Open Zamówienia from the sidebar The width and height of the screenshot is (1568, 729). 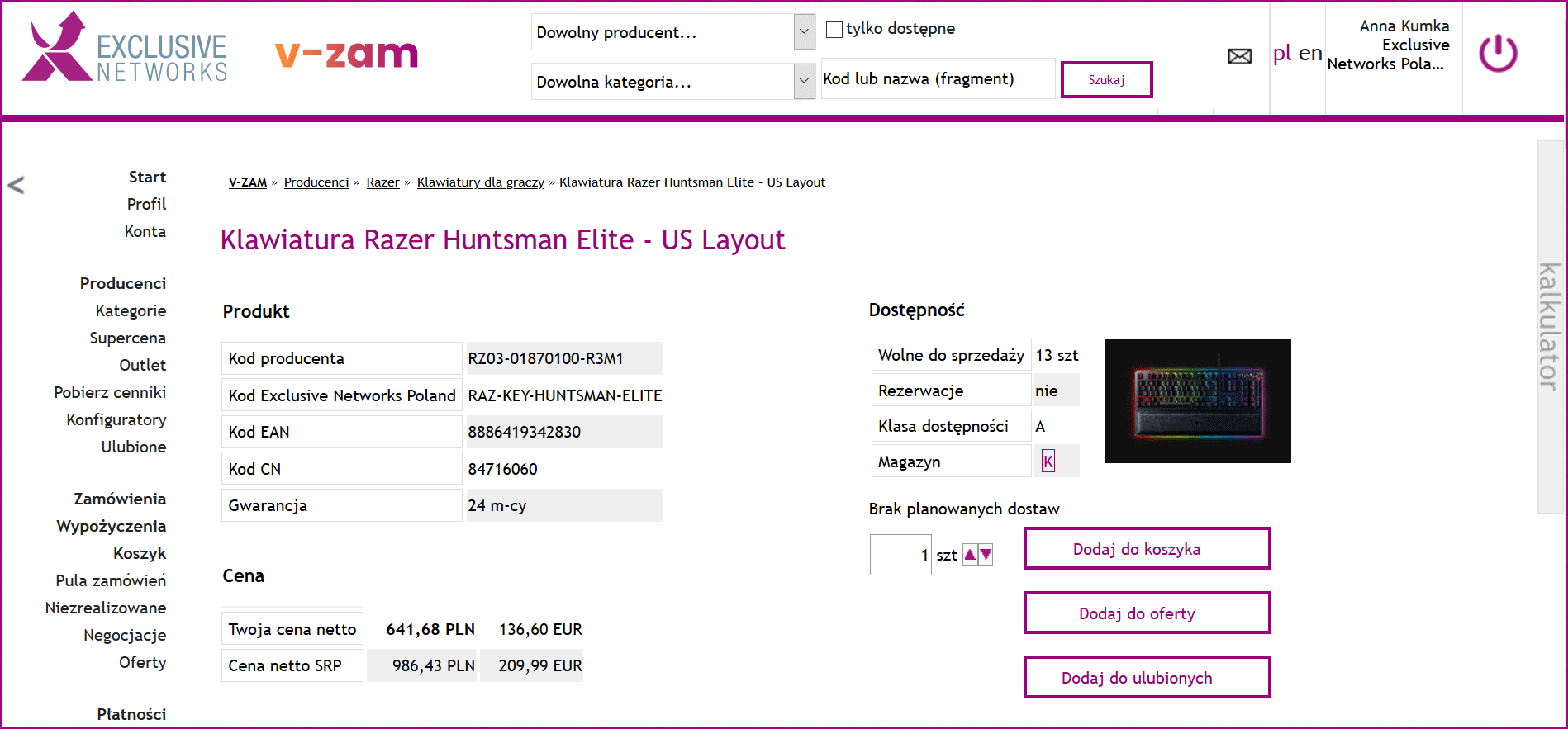tap(120, 499)
